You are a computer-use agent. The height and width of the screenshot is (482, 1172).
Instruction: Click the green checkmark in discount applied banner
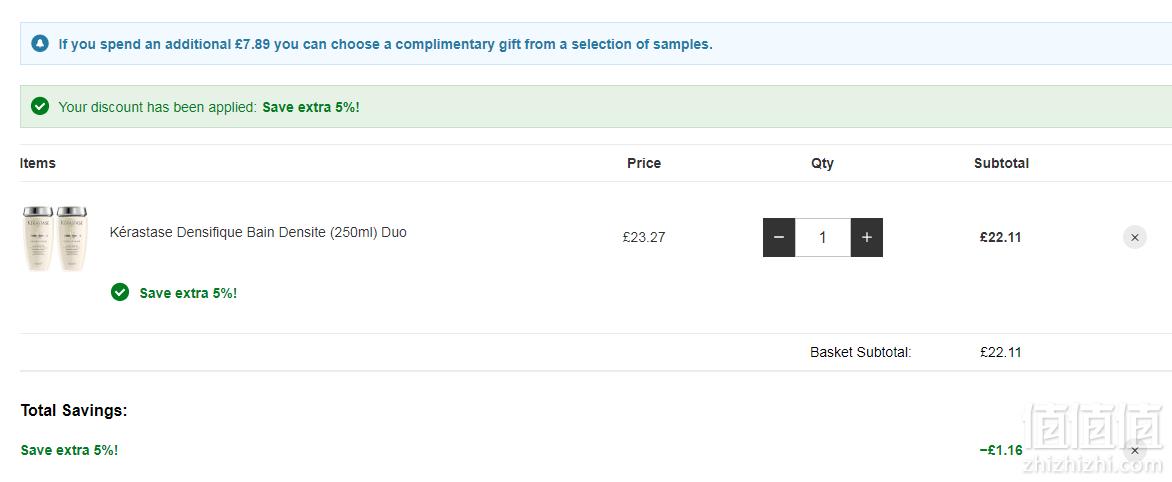[40, 106]
